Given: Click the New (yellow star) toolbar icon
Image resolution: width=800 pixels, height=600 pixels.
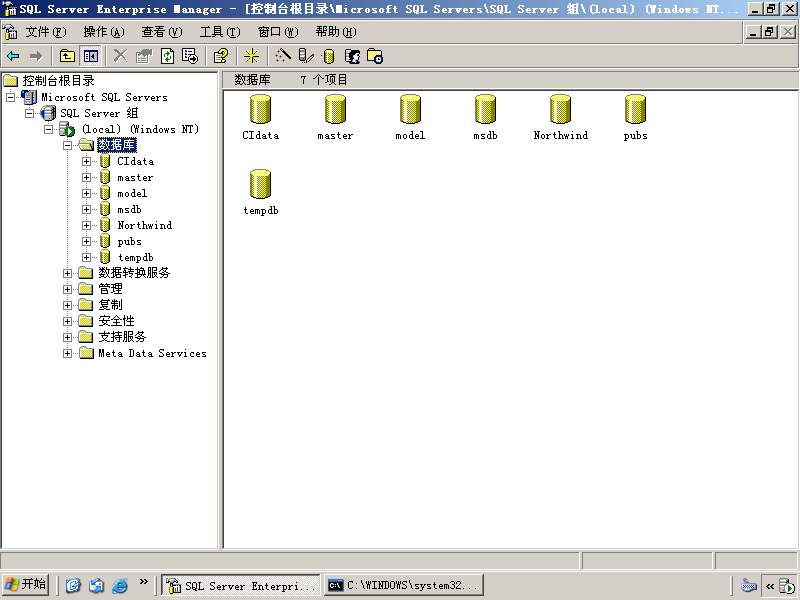Looking at the screenshot, I should (x=252, y=56).
